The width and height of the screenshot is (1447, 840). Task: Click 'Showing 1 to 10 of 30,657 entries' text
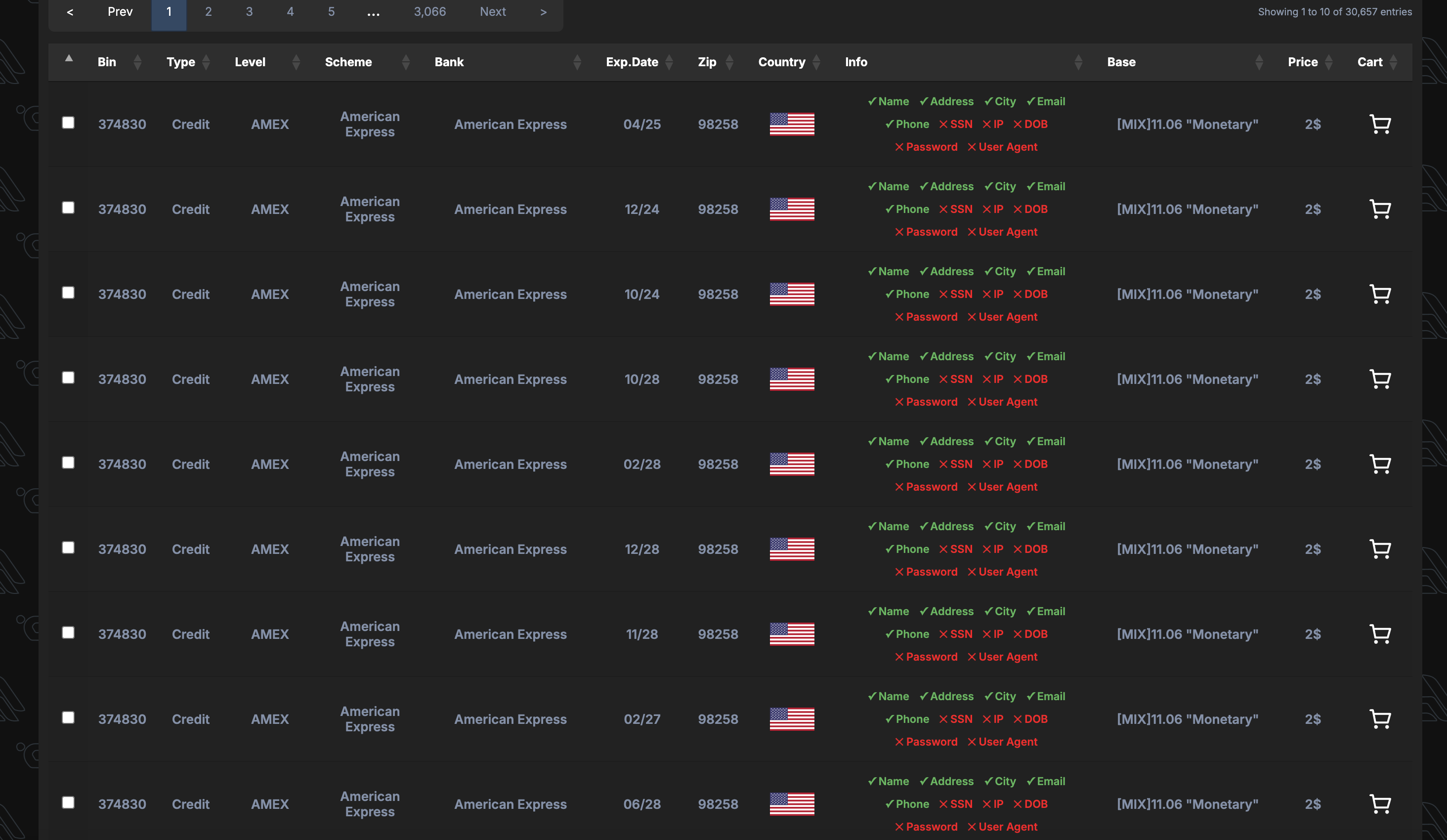[x=1335, y=12]
